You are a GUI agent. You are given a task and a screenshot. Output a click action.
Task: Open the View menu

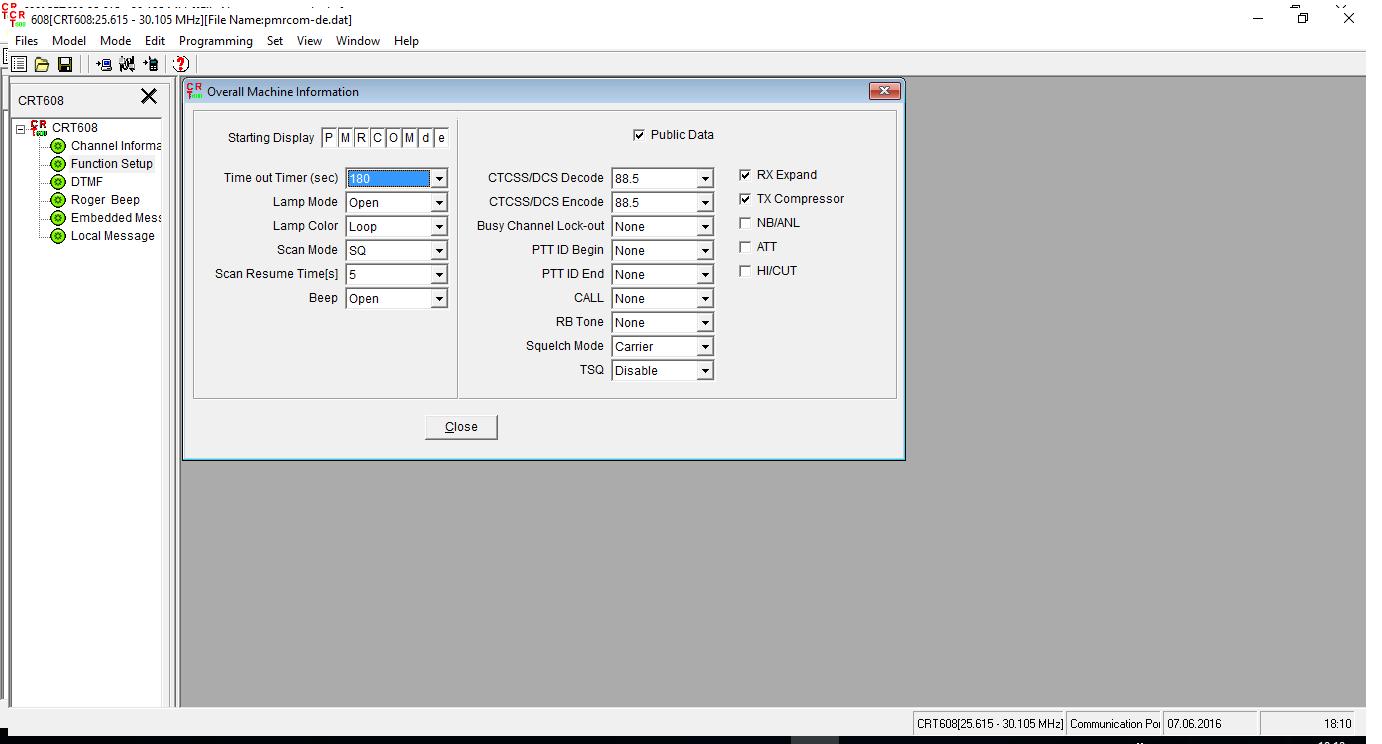pyautogui.click(x=309, y=41)
